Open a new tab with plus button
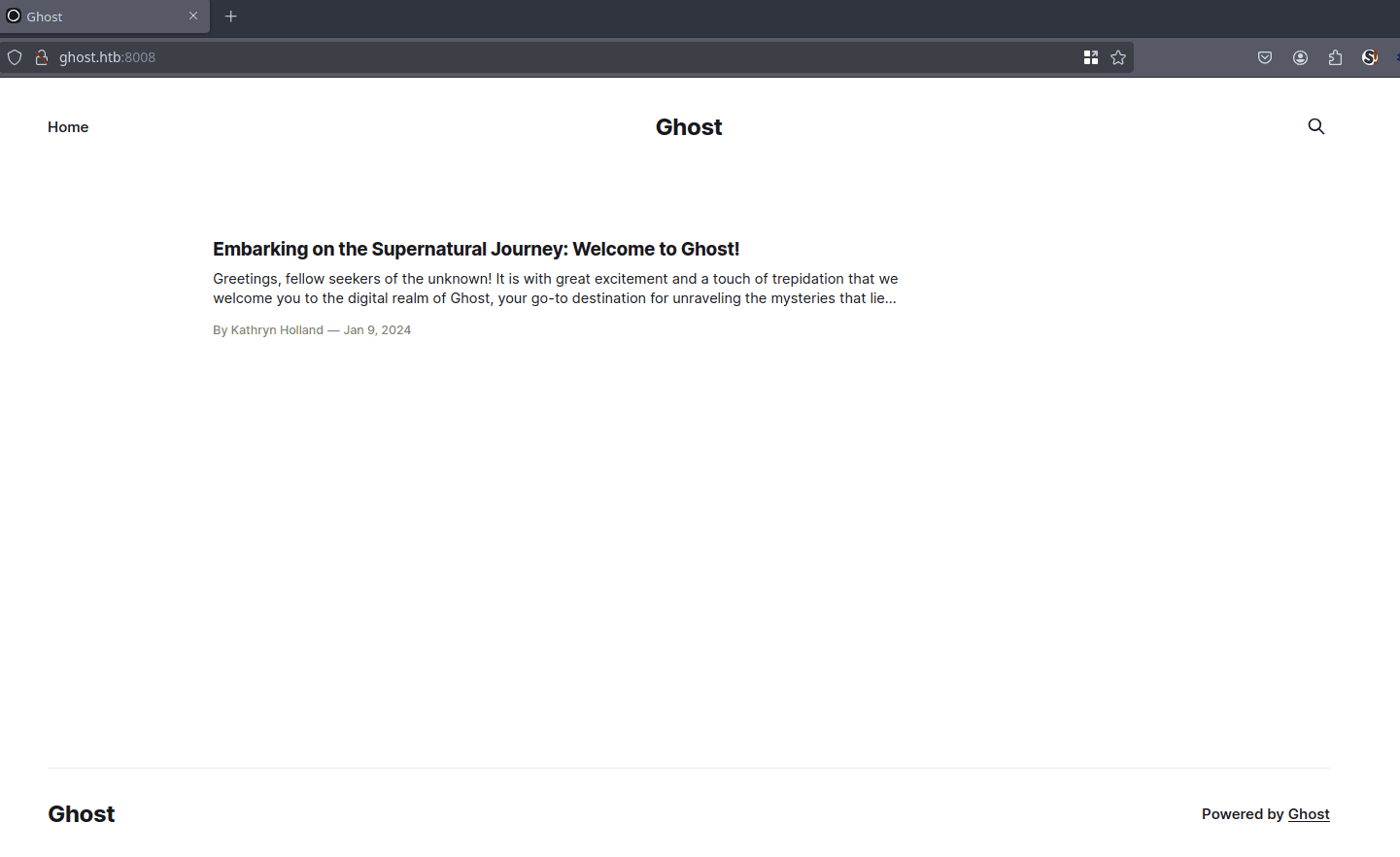This screenshot has height=857, width=1400. coord(231,17)
